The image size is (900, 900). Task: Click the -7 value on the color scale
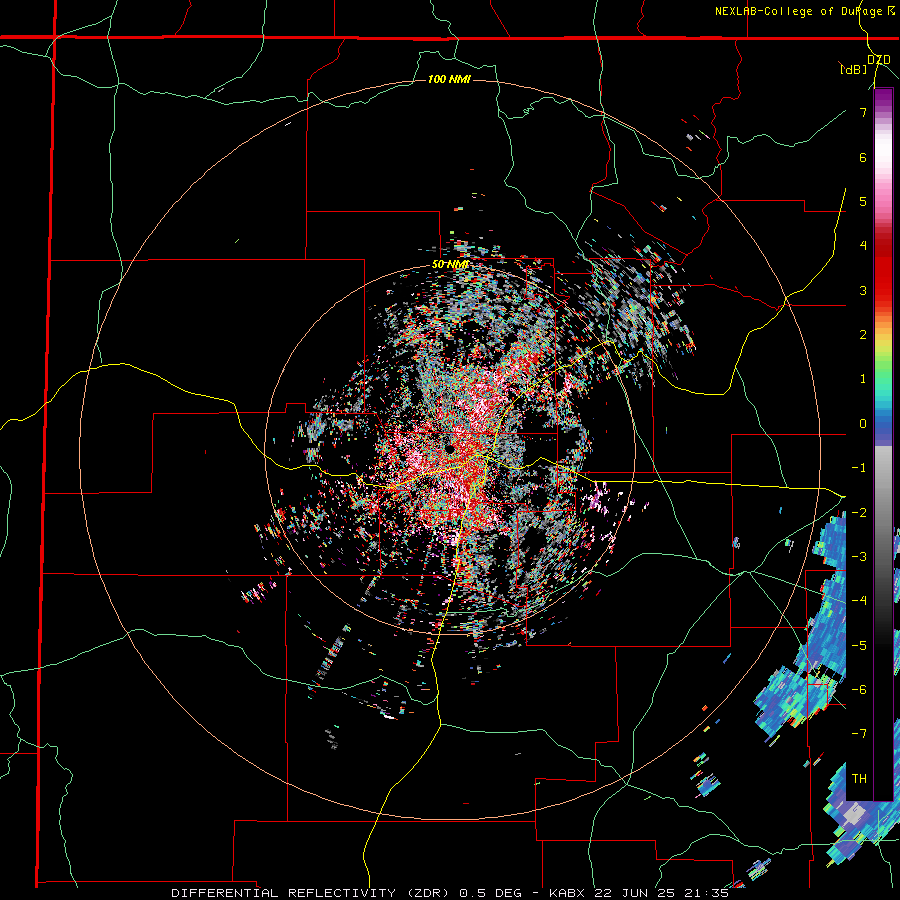859,734
